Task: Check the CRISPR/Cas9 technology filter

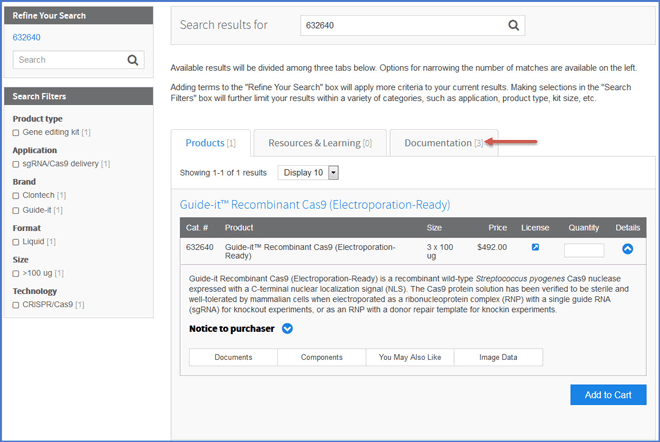Action: 16,305
